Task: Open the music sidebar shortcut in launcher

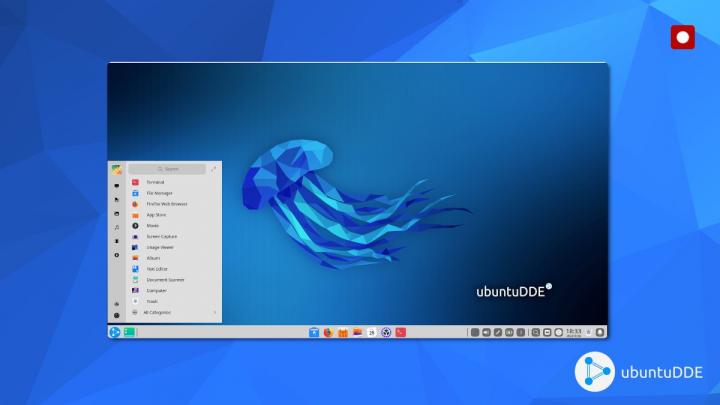Action: [x=117, y=228]
